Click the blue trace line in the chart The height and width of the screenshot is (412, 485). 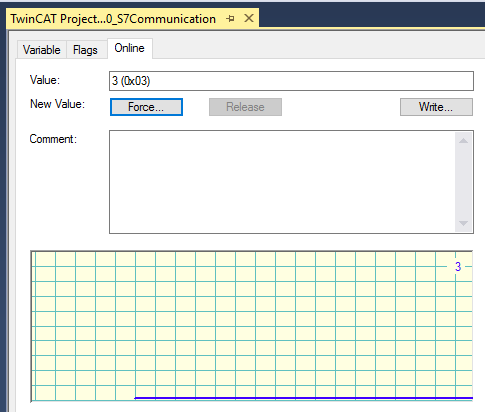tap(303, 398)
